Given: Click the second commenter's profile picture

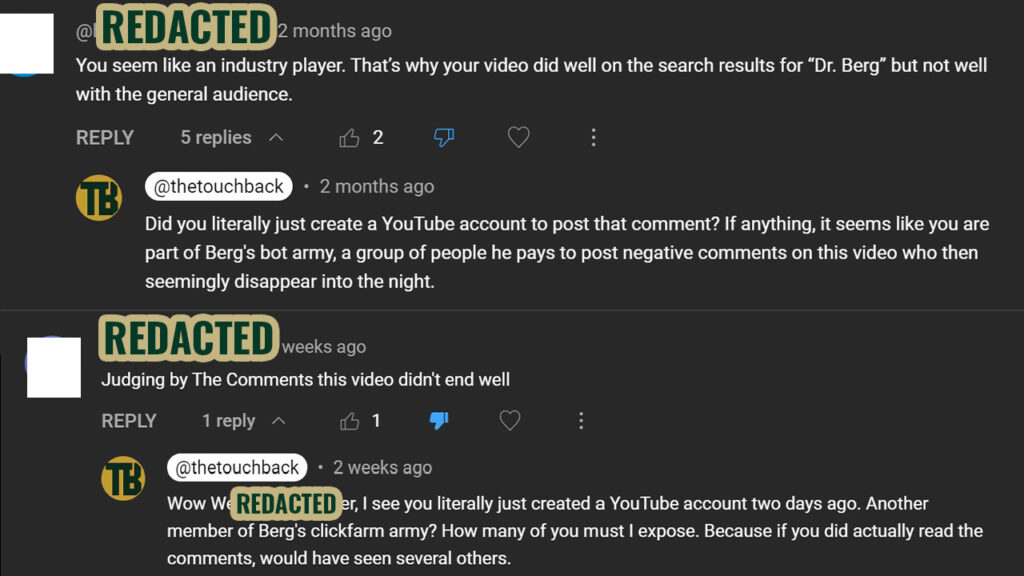Looking at the screenshot, I should [53, 366].
